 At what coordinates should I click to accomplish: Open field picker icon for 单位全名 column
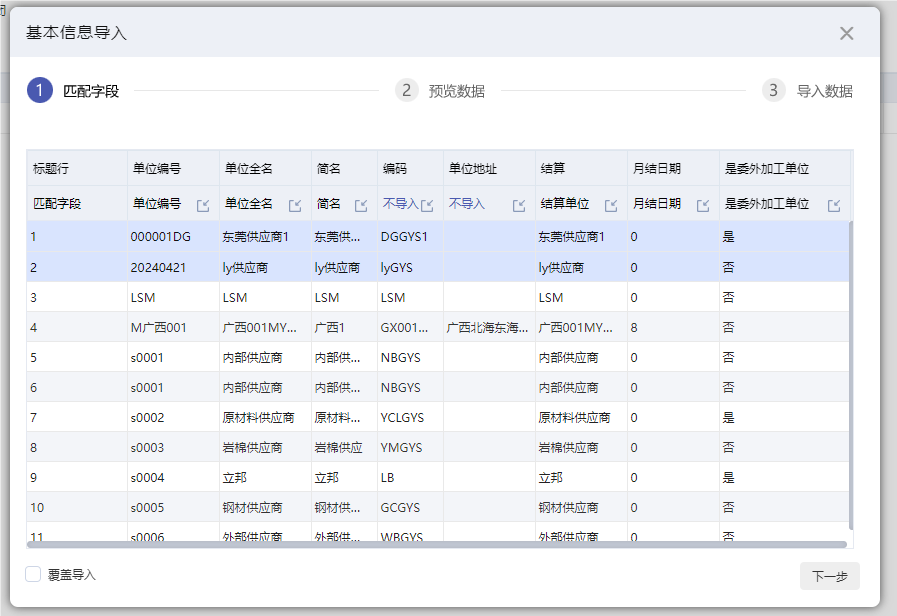pos(295,205)
